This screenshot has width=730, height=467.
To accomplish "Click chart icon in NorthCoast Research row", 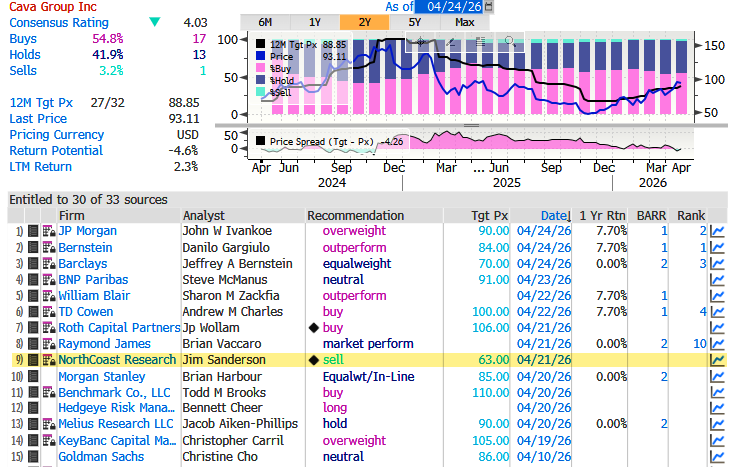I will tap(717, 360).
